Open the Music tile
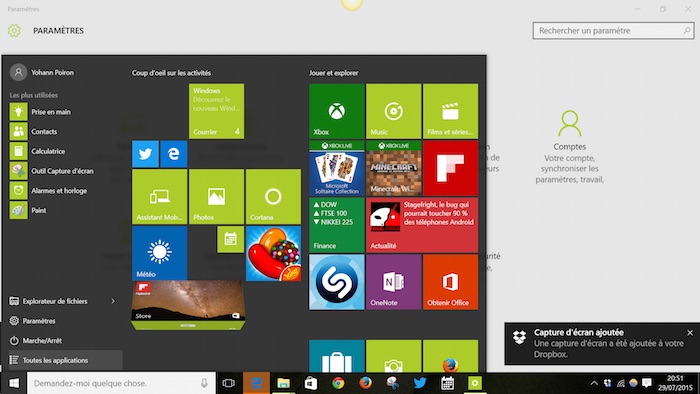The image size is (700, 394). click(x=393, y=111)
